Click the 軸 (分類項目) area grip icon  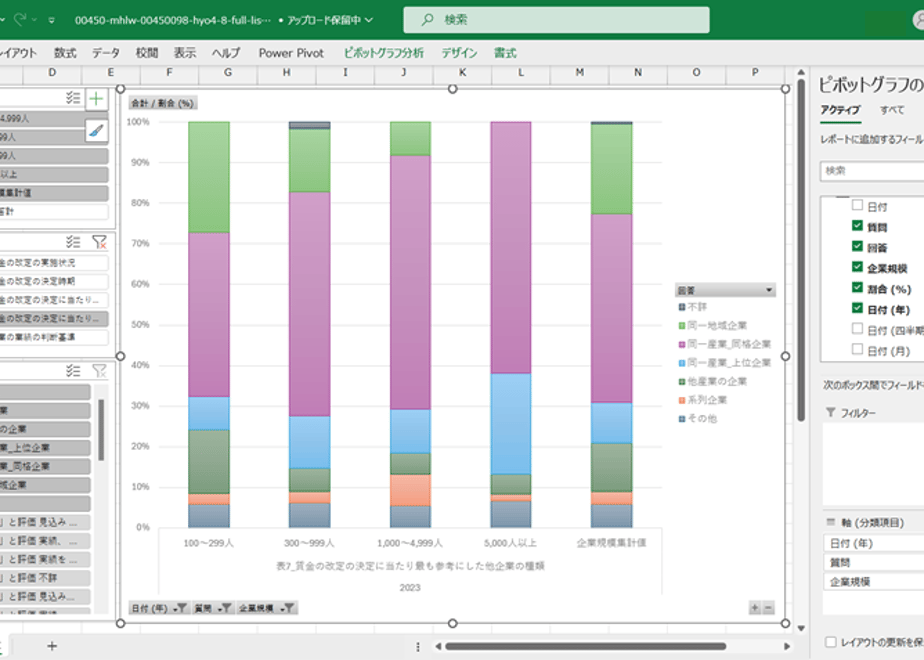(831, 522)
